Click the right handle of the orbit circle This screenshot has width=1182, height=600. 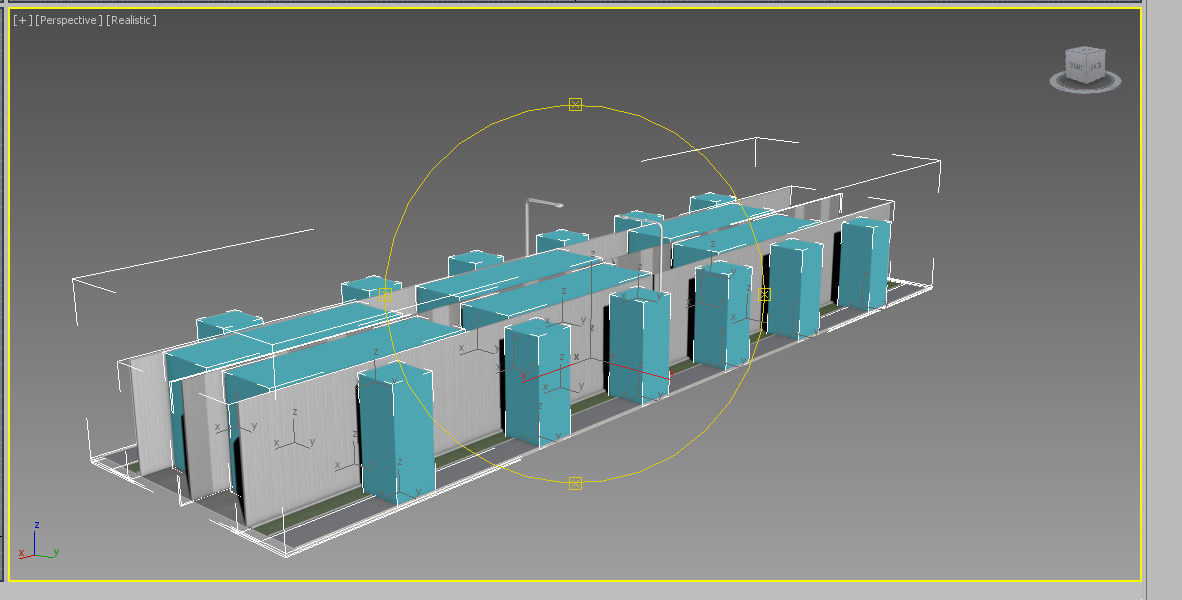(765, 294)
